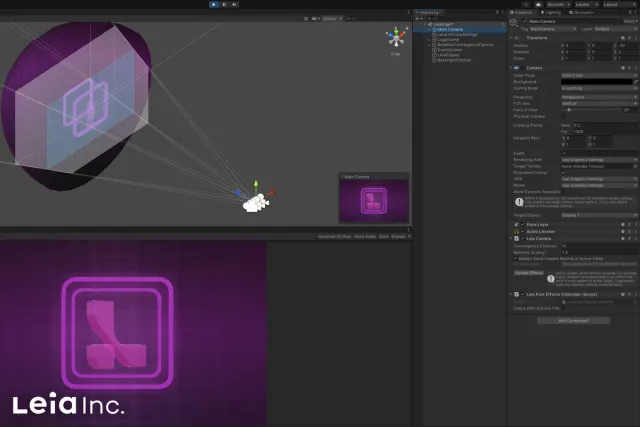Click the Clipping Planes Near field
This screenshot has width=640, height=427.
pyautogui.click(x=605, y=125)
